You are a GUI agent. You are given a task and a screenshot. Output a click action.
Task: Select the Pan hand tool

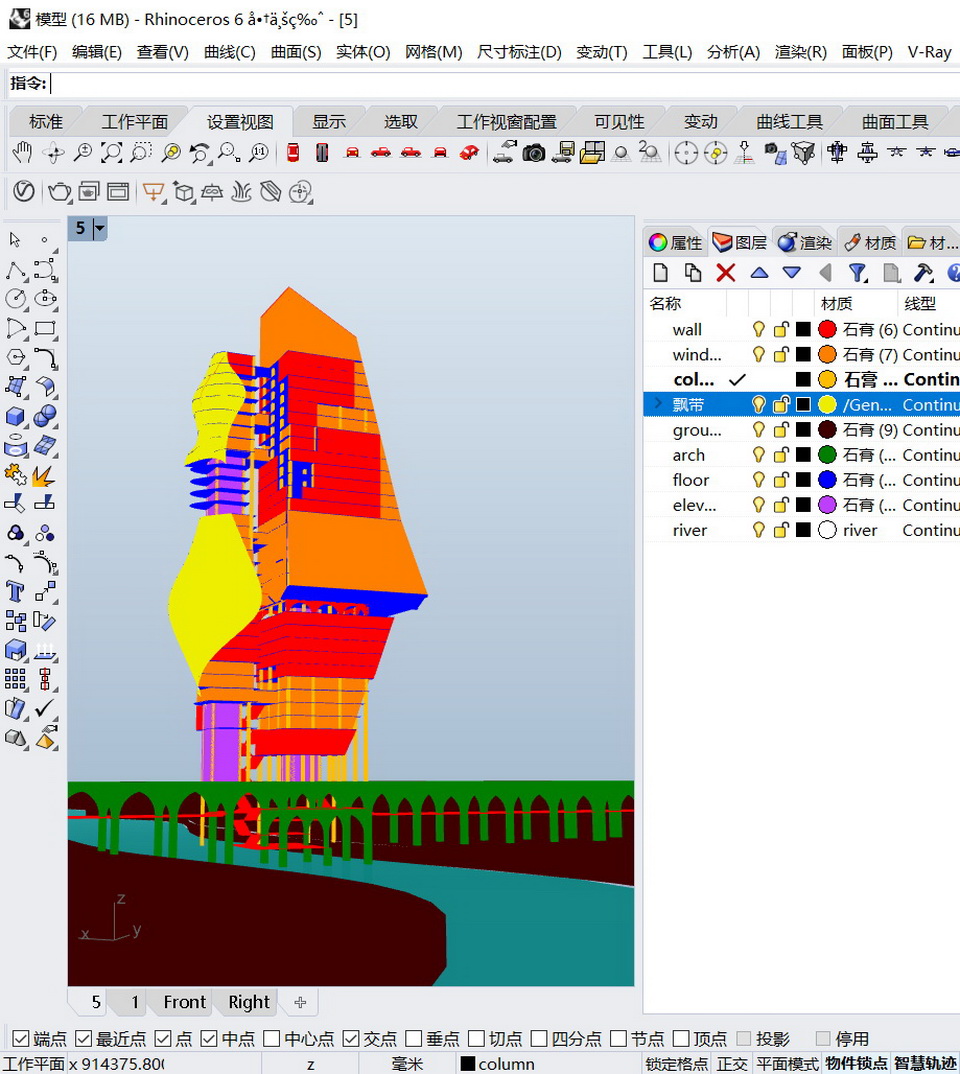click(x=22, y=153)
